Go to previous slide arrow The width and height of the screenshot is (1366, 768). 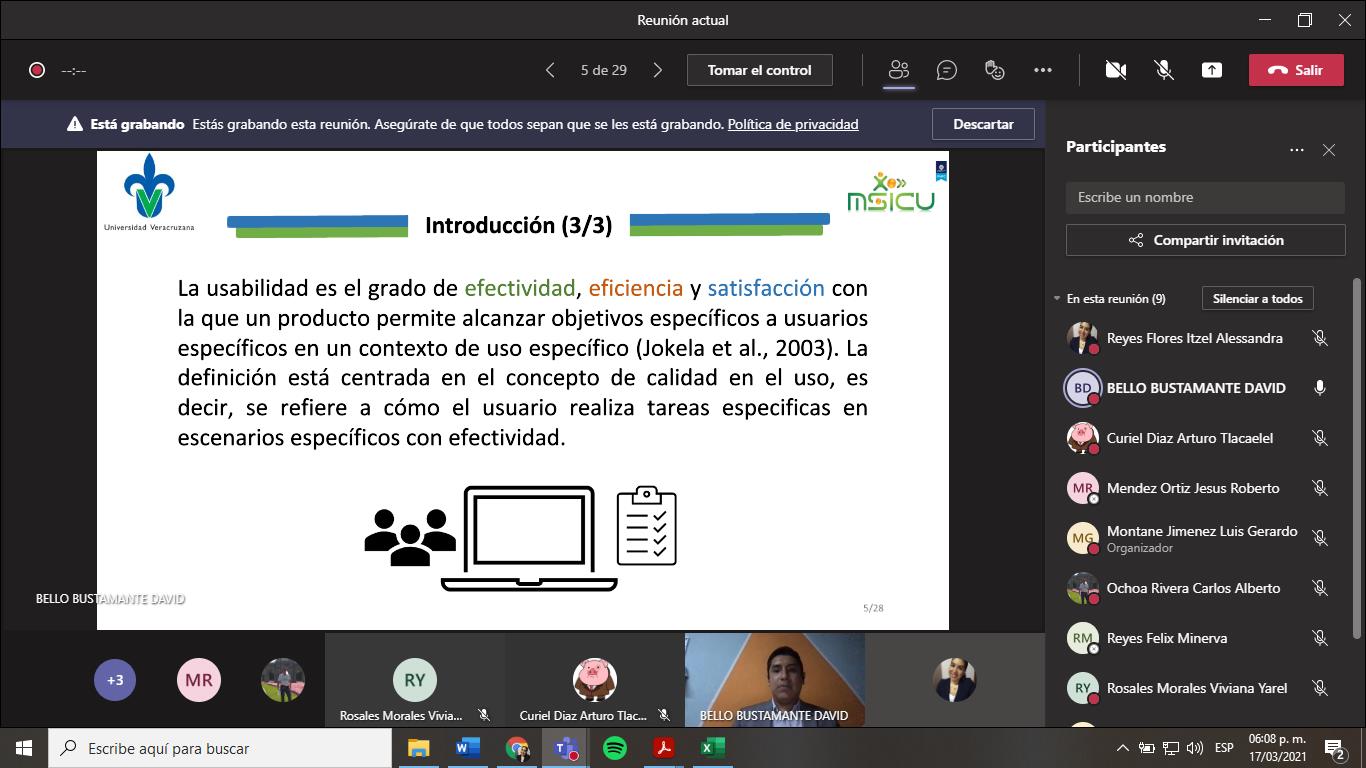click(550, 70)
